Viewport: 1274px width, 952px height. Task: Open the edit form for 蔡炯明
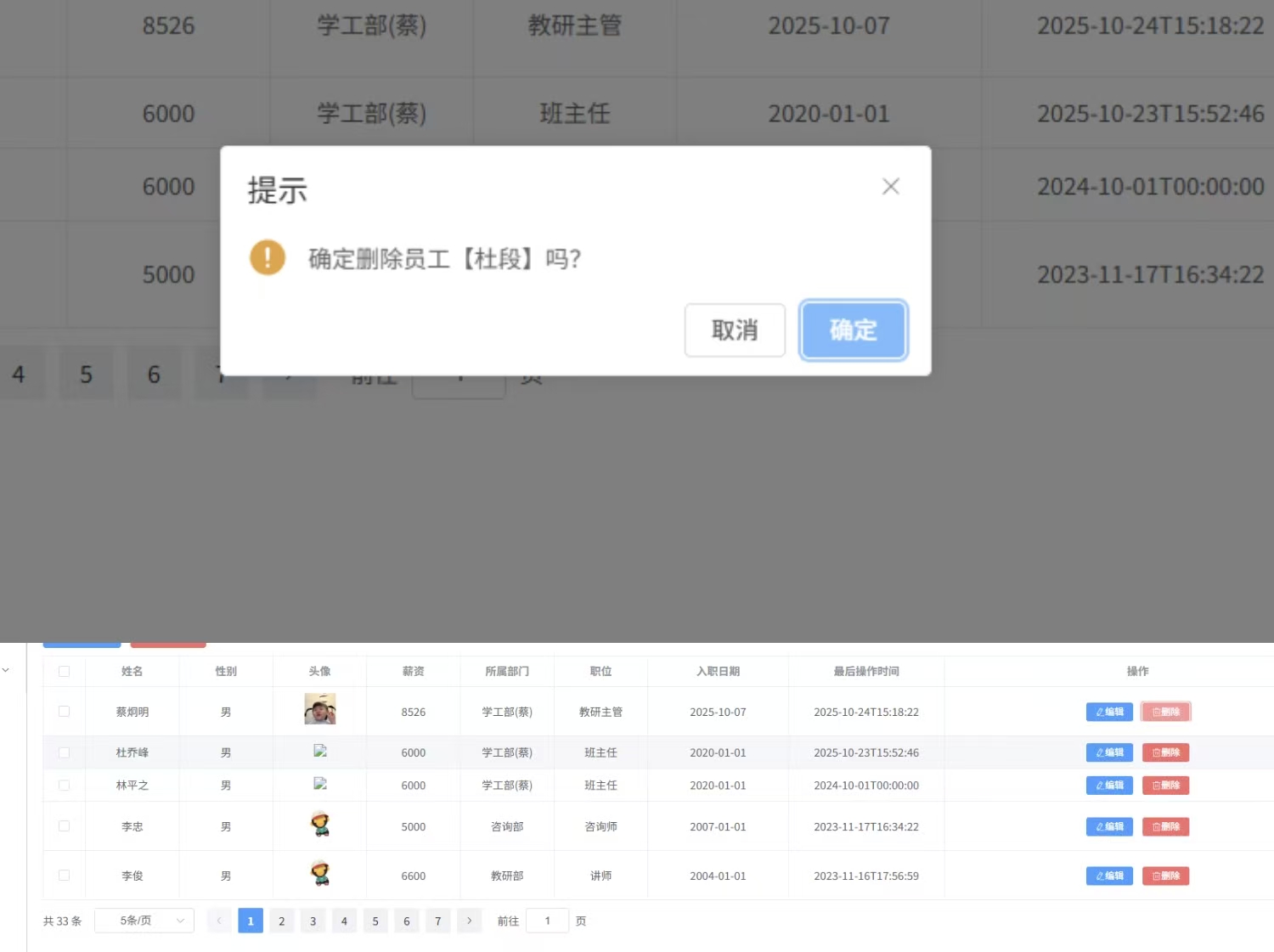point(1108,712)
